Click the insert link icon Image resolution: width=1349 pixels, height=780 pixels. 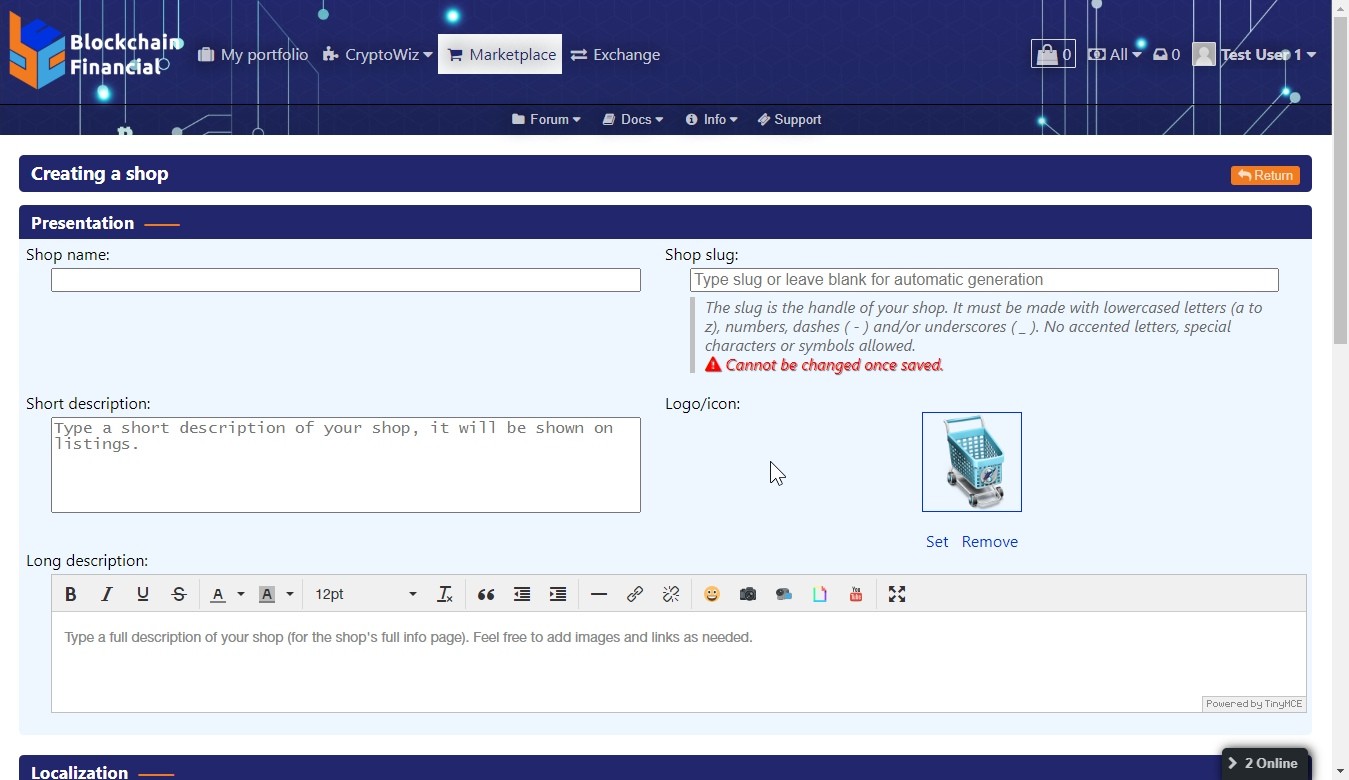click(x=635, y=594)
